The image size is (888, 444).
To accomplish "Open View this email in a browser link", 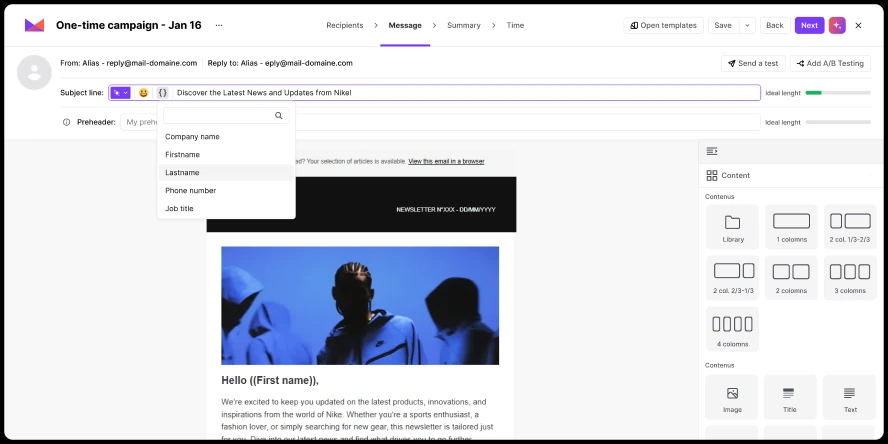I will [446, 161].
